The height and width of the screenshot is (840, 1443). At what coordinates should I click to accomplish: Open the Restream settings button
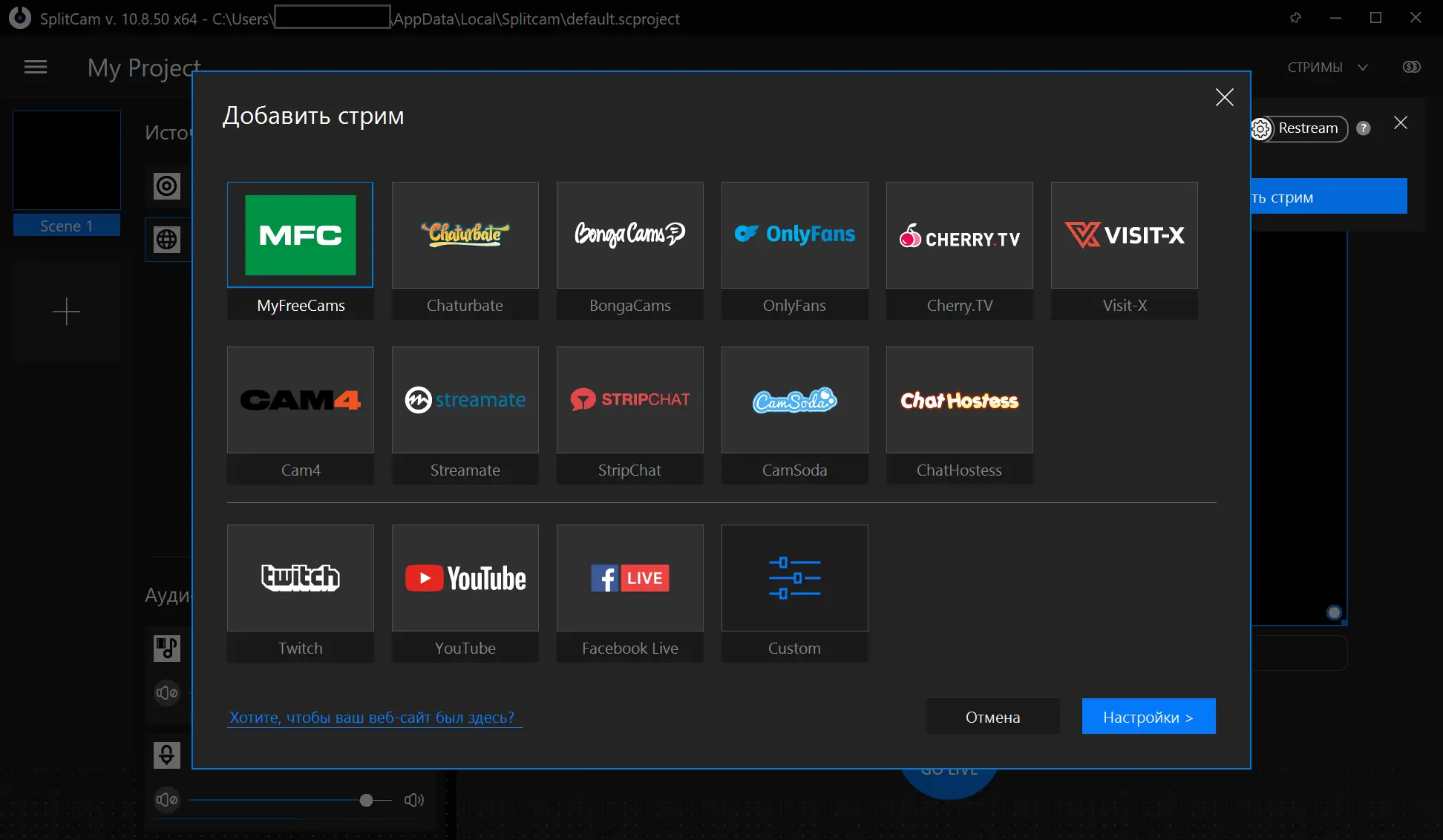pos(1299,128)
